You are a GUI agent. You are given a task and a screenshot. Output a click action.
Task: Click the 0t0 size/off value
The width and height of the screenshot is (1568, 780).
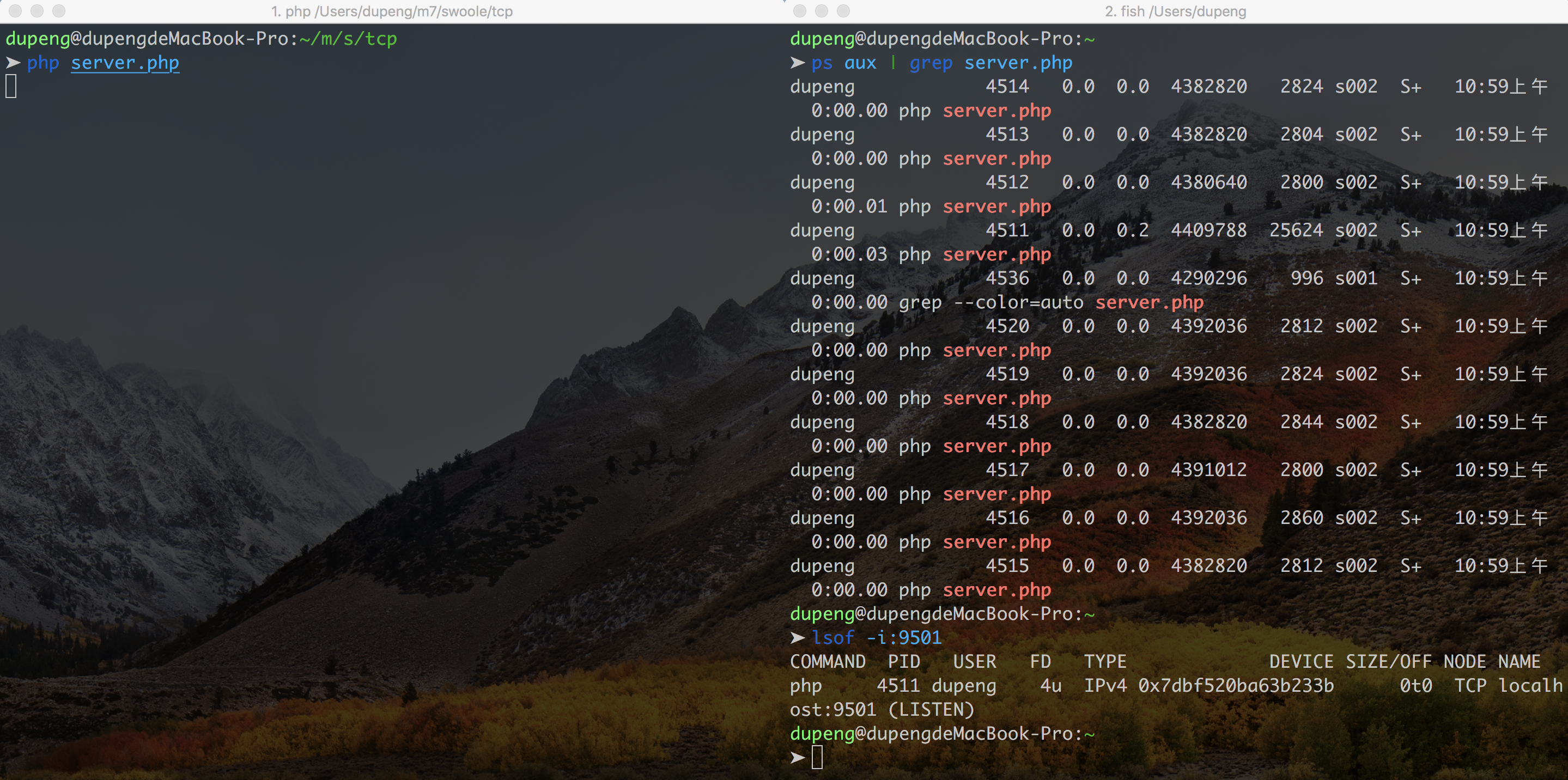click(x=1416, y=686)
